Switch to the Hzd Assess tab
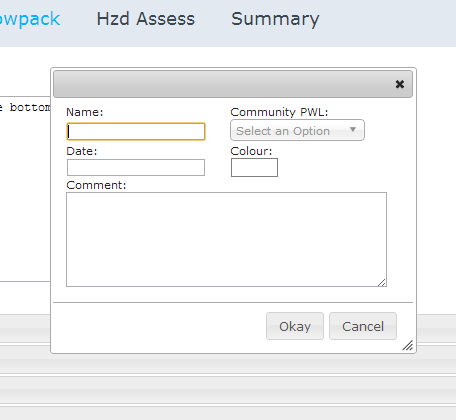The image size is (456, 420). [x=146, y=19]
